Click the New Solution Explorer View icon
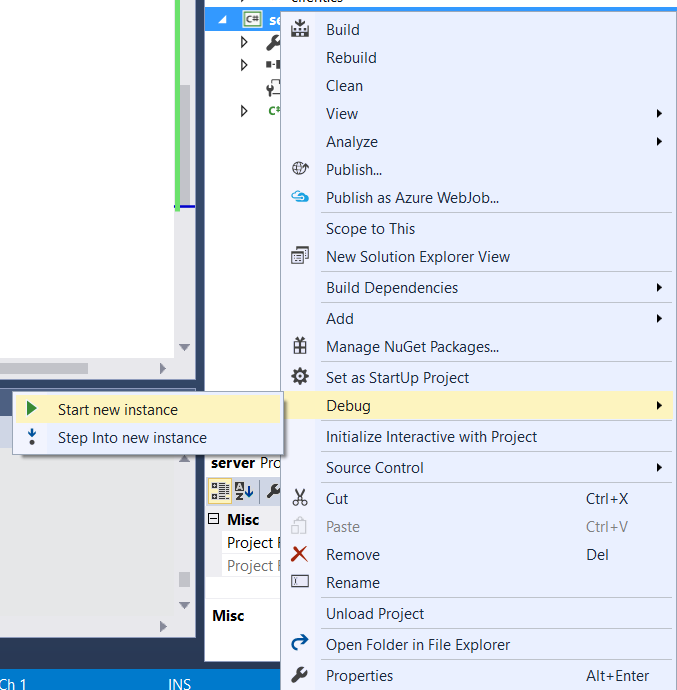Screen dimensions: 677x690 (x=300, y=256)
